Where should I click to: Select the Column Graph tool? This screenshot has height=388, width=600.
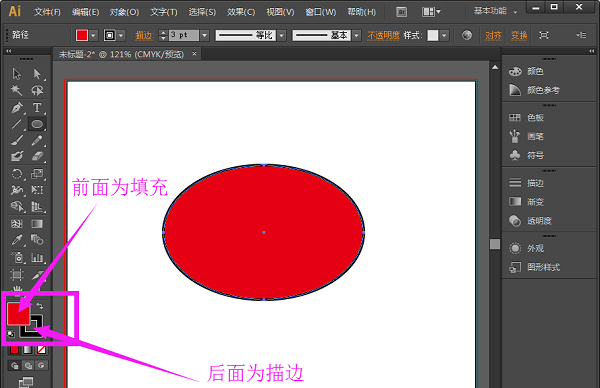click(x=37, y=257)
